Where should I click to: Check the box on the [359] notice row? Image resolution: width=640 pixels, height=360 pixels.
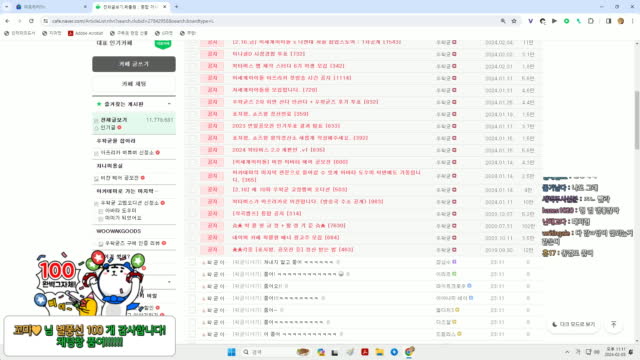192,114
